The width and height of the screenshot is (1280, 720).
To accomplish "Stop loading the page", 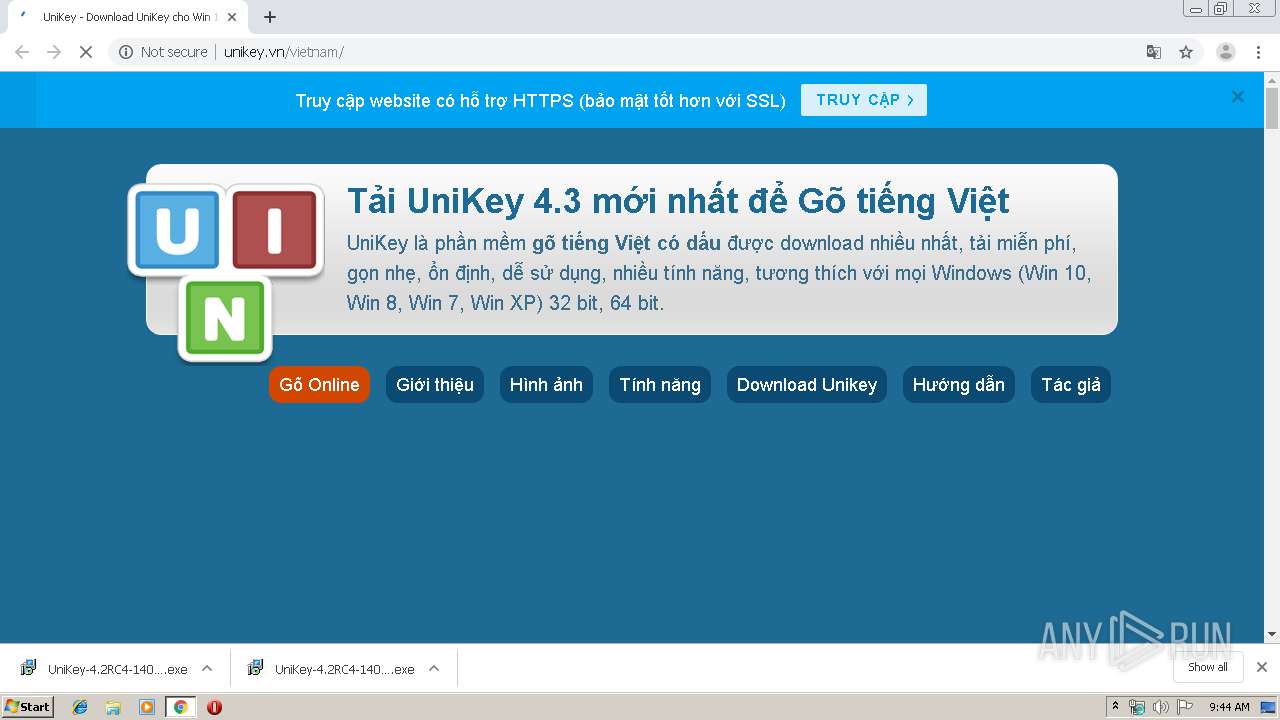I will point(86,52).
